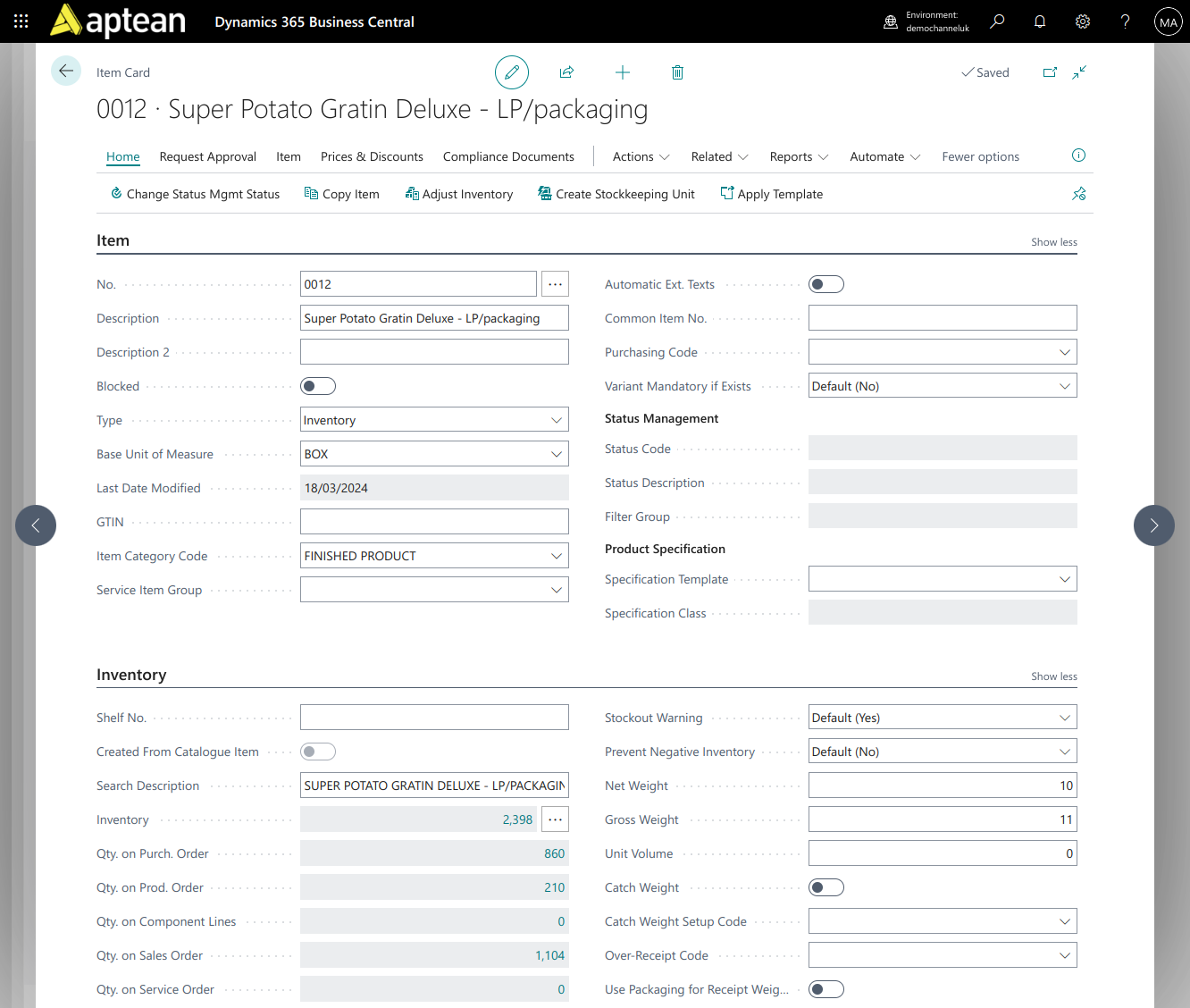Open the card in a new window
Screen dimensions: 1190x1008
pos(1050,72)
